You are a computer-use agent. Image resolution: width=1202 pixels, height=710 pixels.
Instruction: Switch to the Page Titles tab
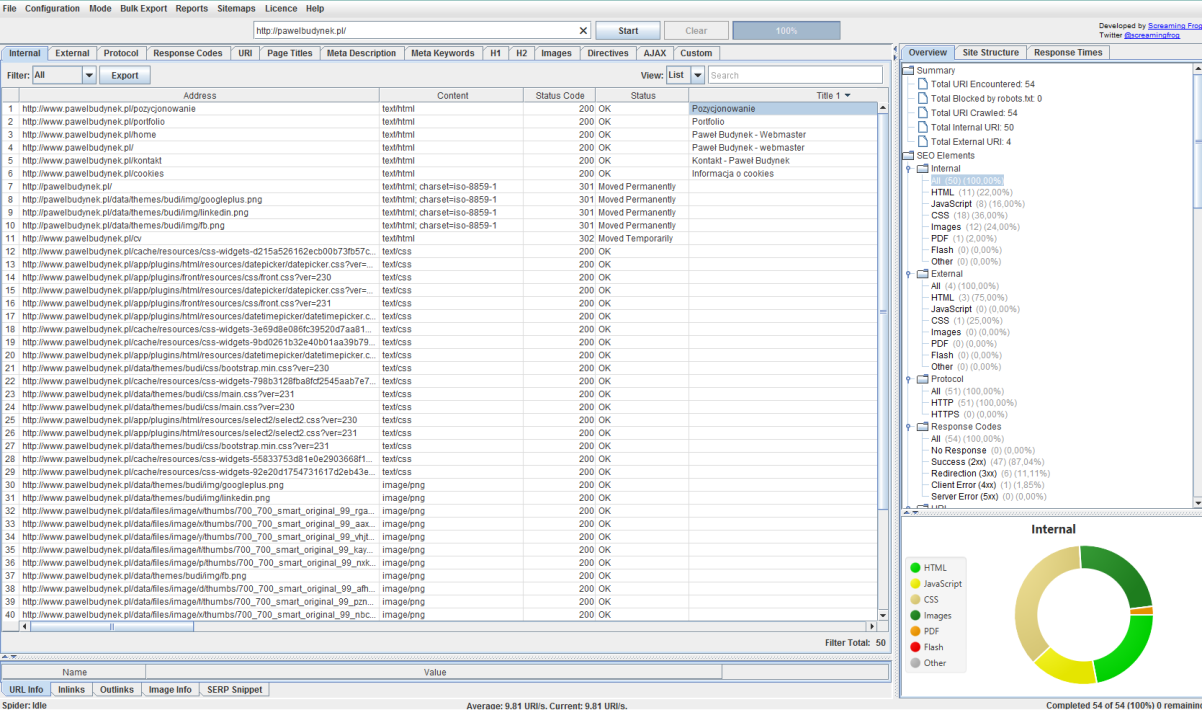[x=289, y=53]
